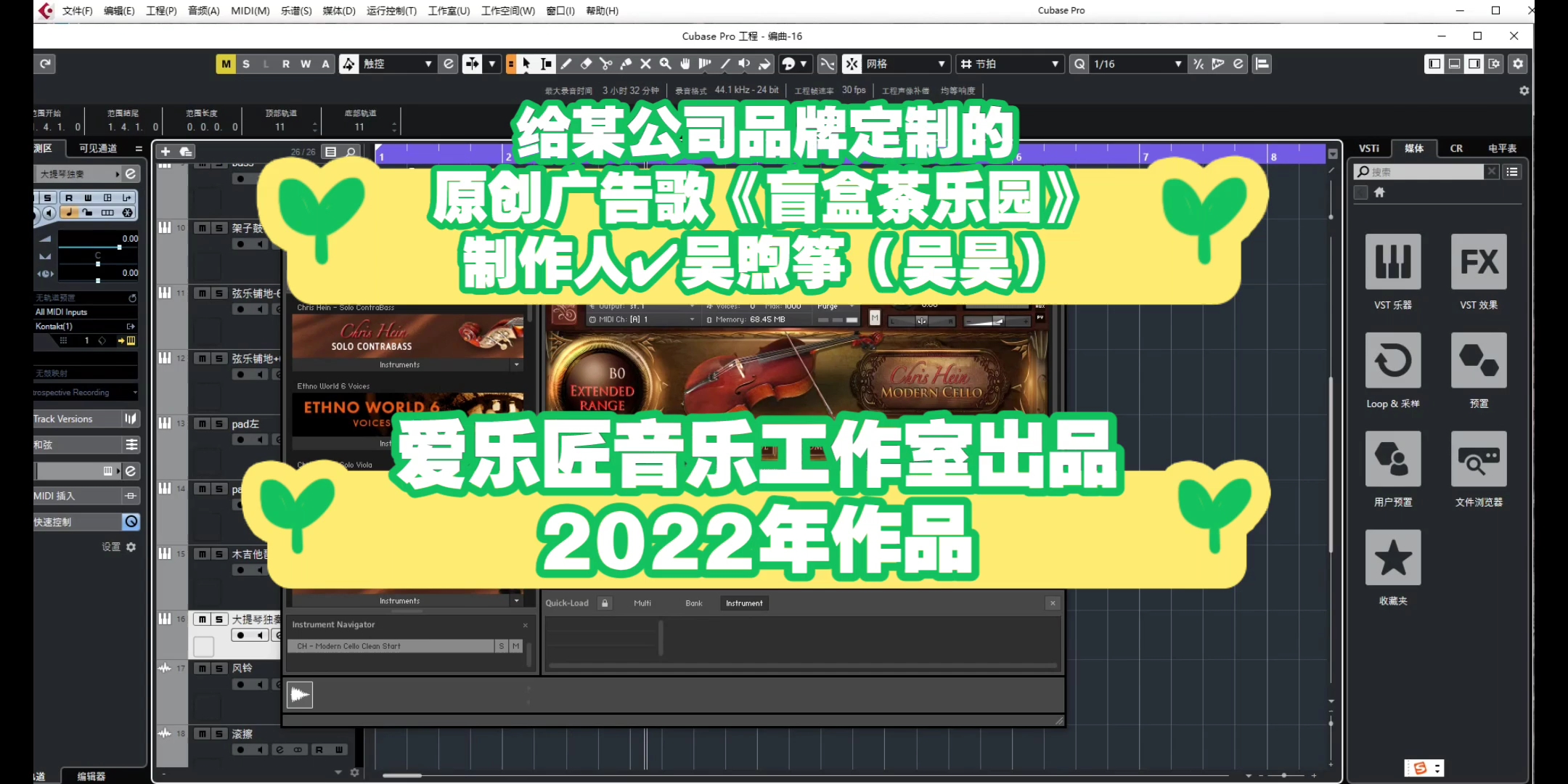Solo the 滚擦 track
1568x784 pixels.
(219, 734)
